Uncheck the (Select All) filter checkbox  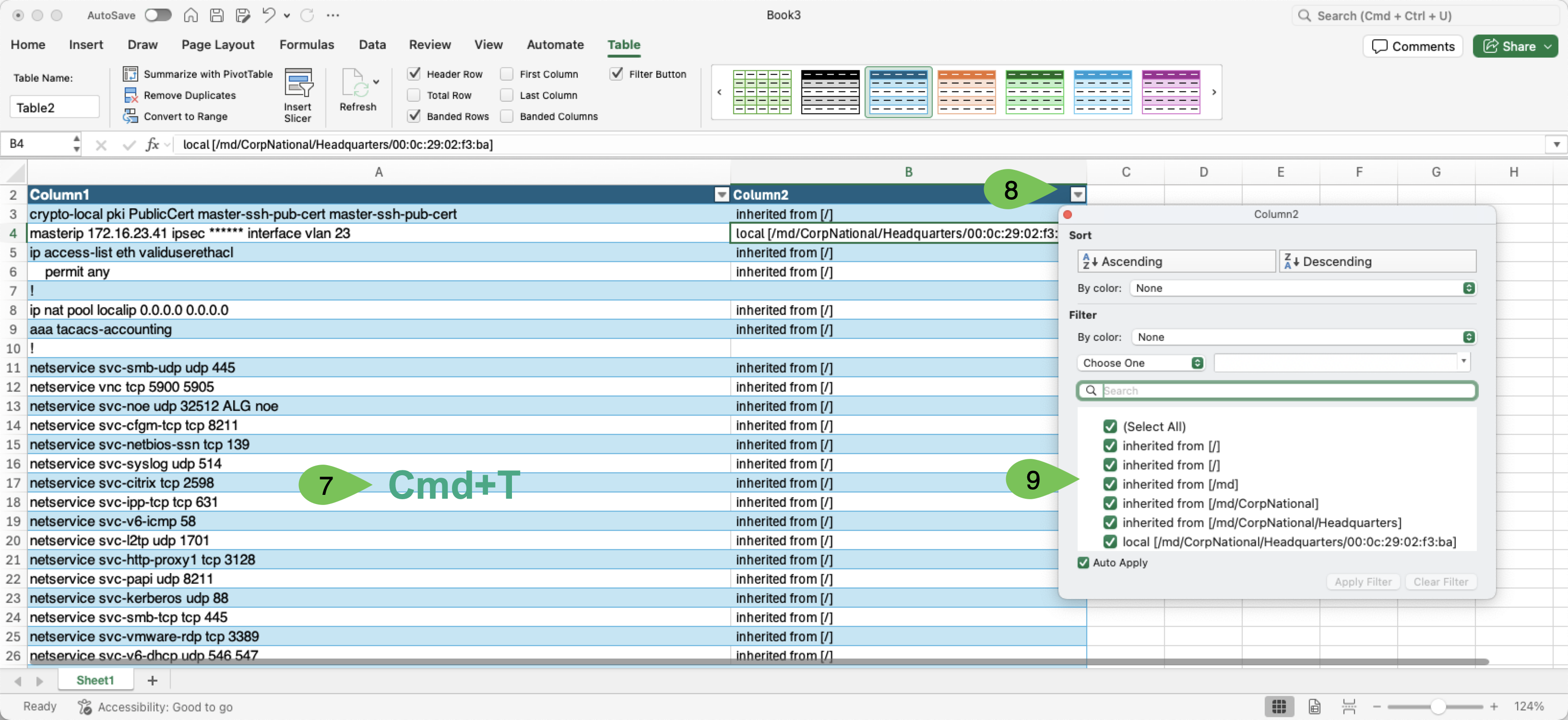1110,426
